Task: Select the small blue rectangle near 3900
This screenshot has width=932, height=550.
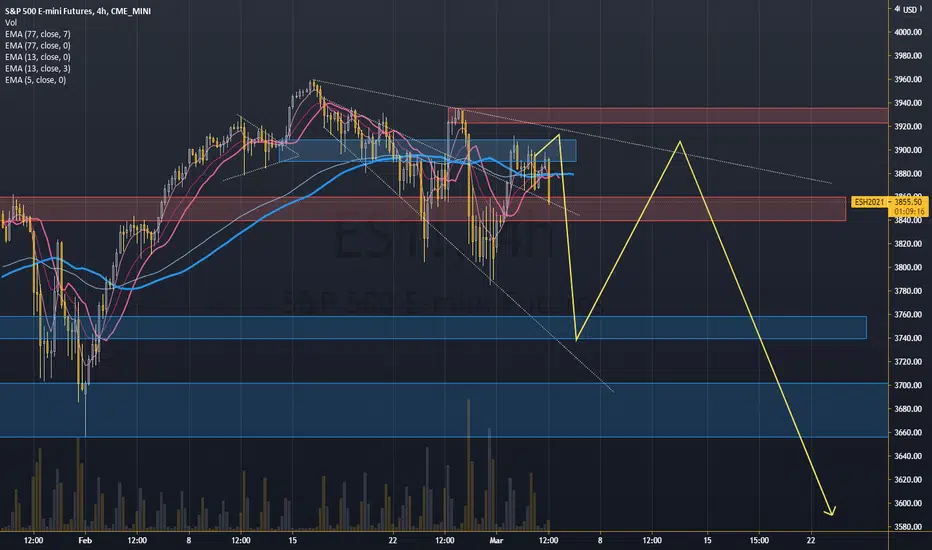Action: click(427, 150)
